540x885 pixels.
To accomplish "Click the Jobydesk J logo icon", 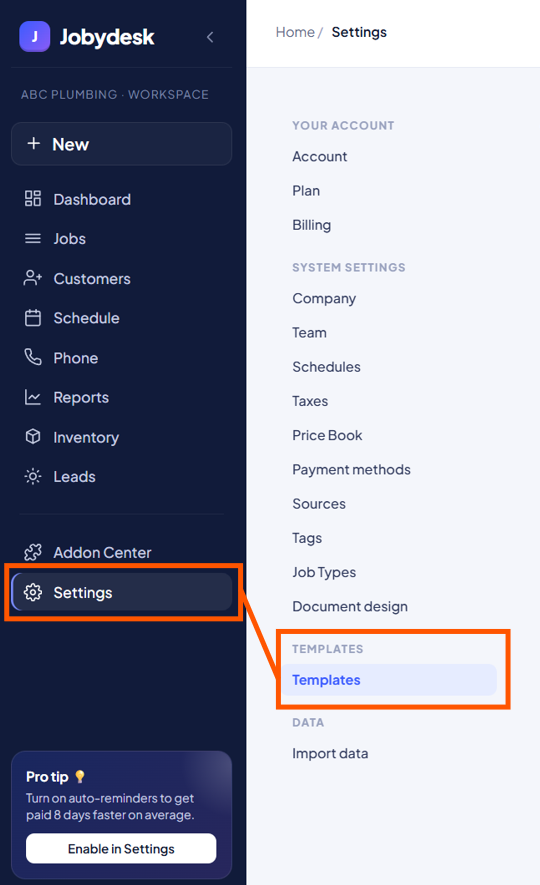I will pyautogui.click(x=34, y=37).
